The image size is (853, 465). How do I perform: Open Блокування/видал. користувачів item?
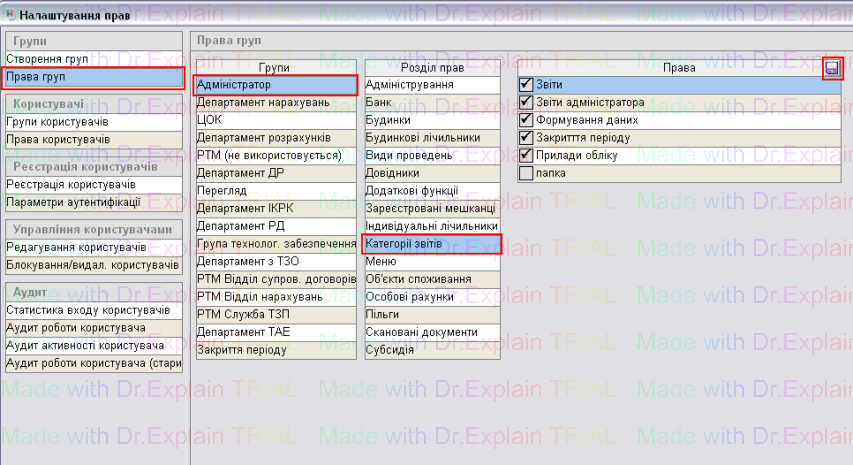click(x=93, y=265)
